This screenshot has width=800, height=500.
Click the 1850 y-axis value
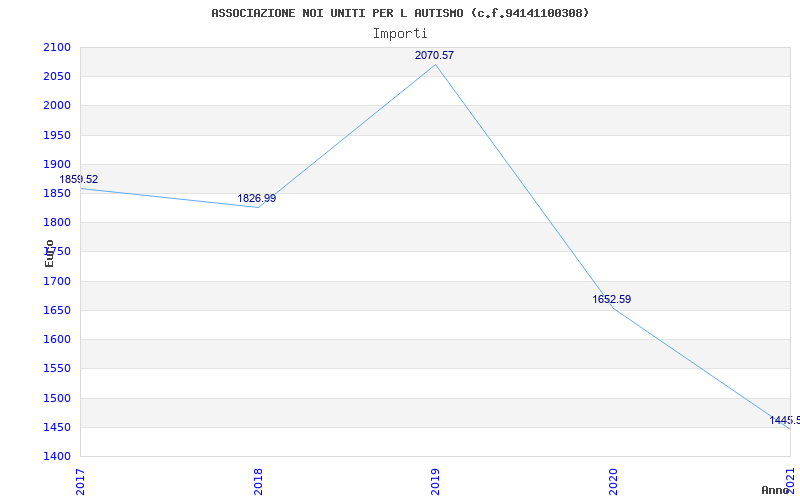click(x=57, y=193)
